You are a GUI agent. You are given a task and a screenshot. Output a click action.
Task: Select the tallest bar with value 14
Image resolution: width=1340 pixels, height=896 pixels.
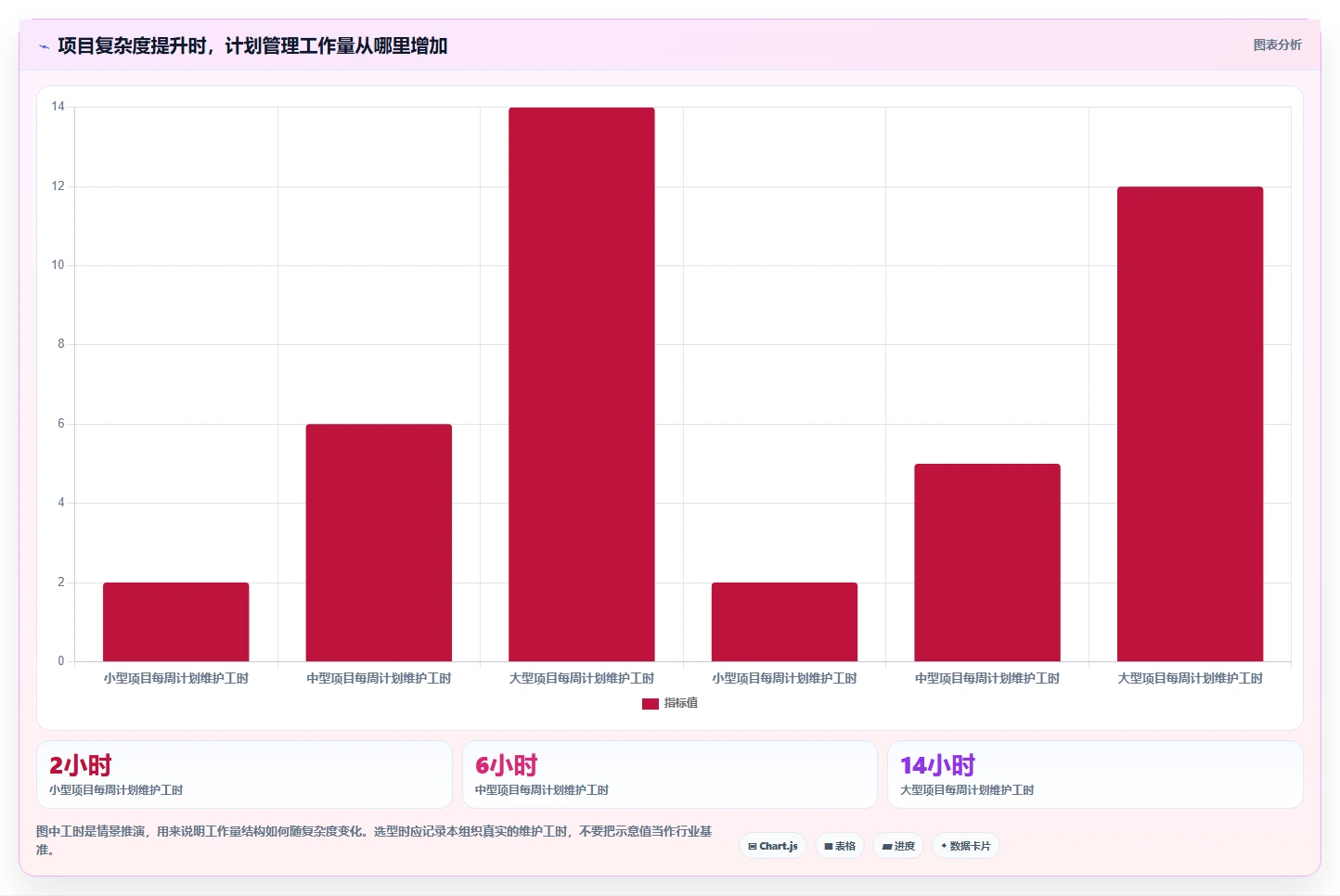point(582,384)
